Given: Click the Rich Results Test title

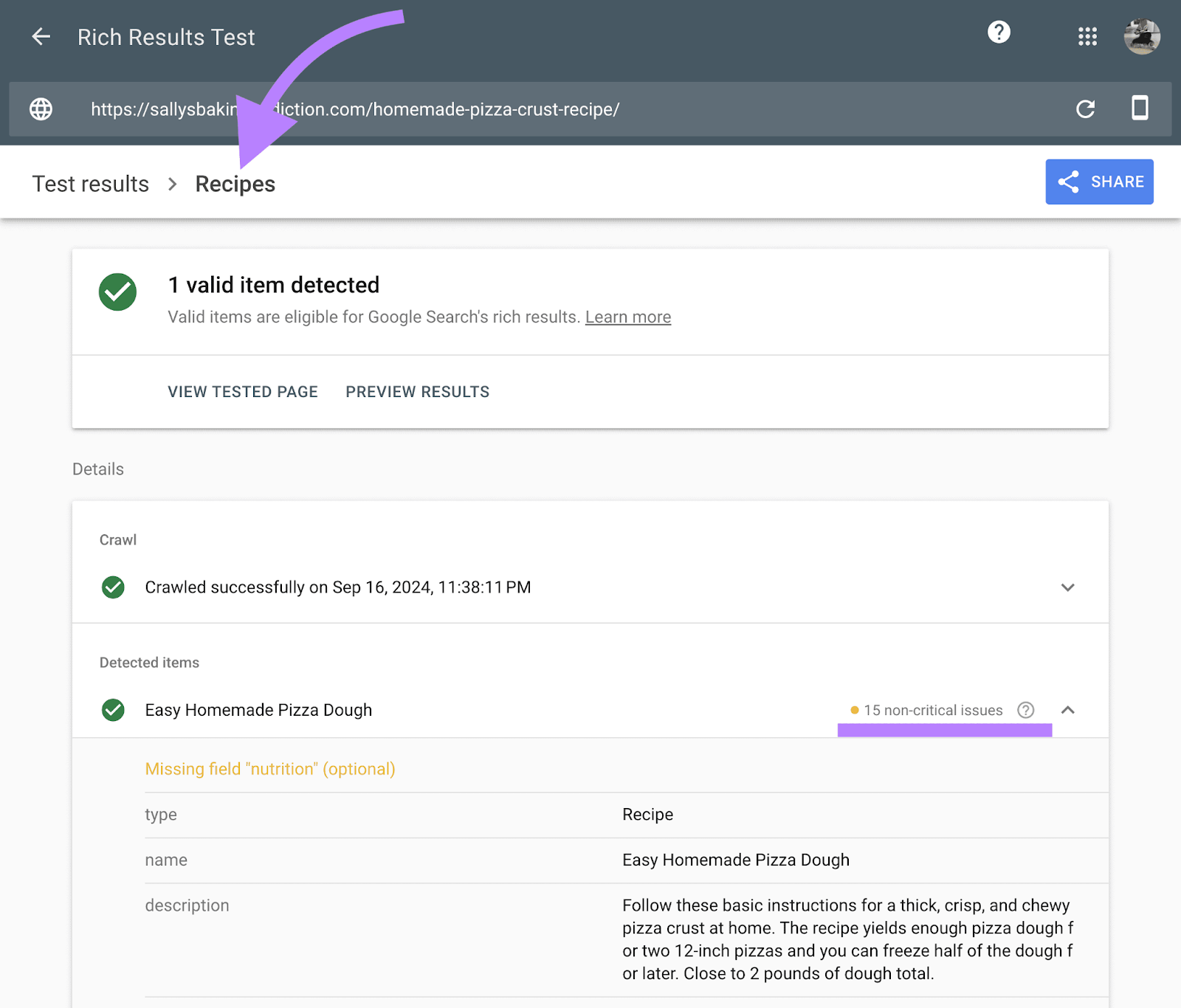Looking at the screenshot, I should (x=166, y=37).
